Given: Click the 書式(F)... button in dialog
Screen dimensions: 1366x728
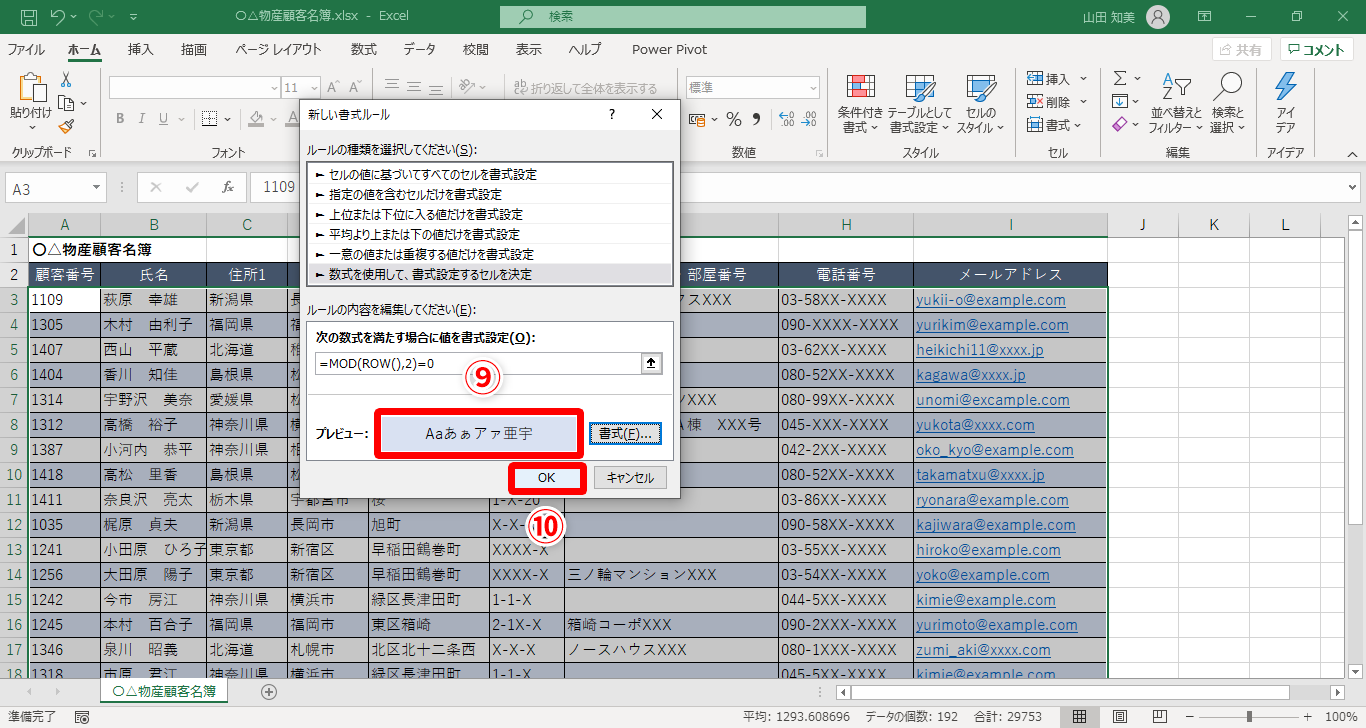Looking at the screenshot, I should coord(625,434).
